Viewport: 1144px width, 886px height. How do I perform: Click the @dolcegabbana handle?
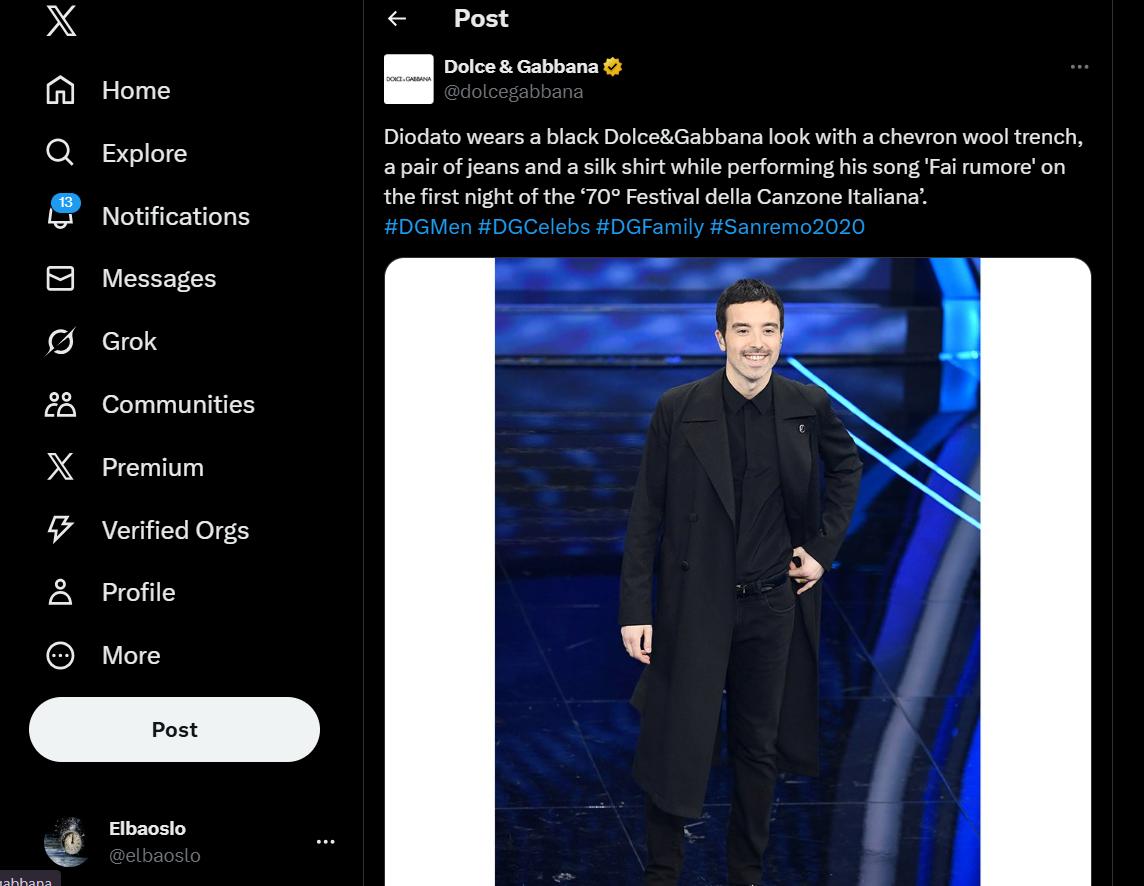coord(513,92)
